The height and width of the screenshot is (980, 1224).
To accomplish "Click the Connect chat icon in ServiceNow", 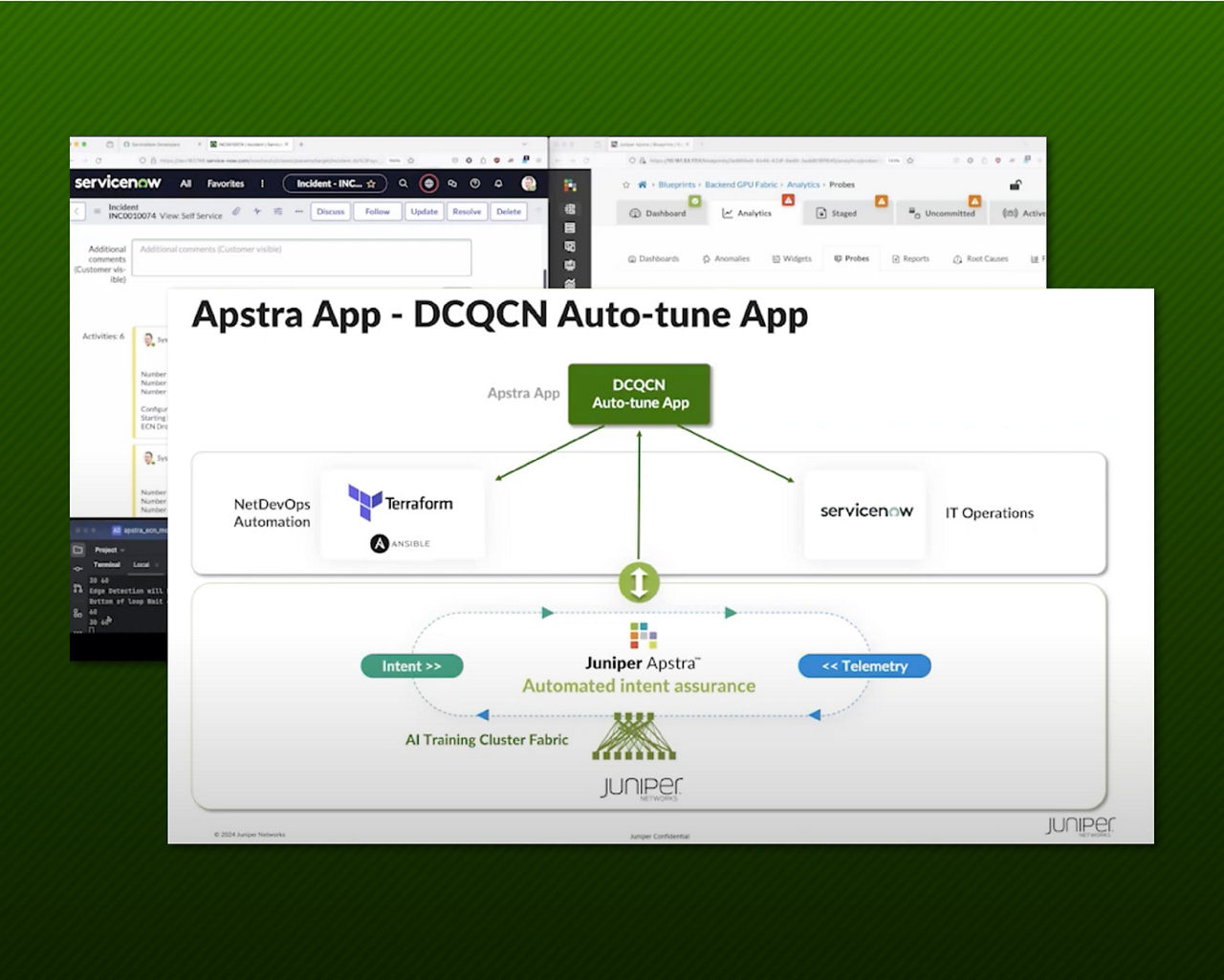I will pos(452,183).
